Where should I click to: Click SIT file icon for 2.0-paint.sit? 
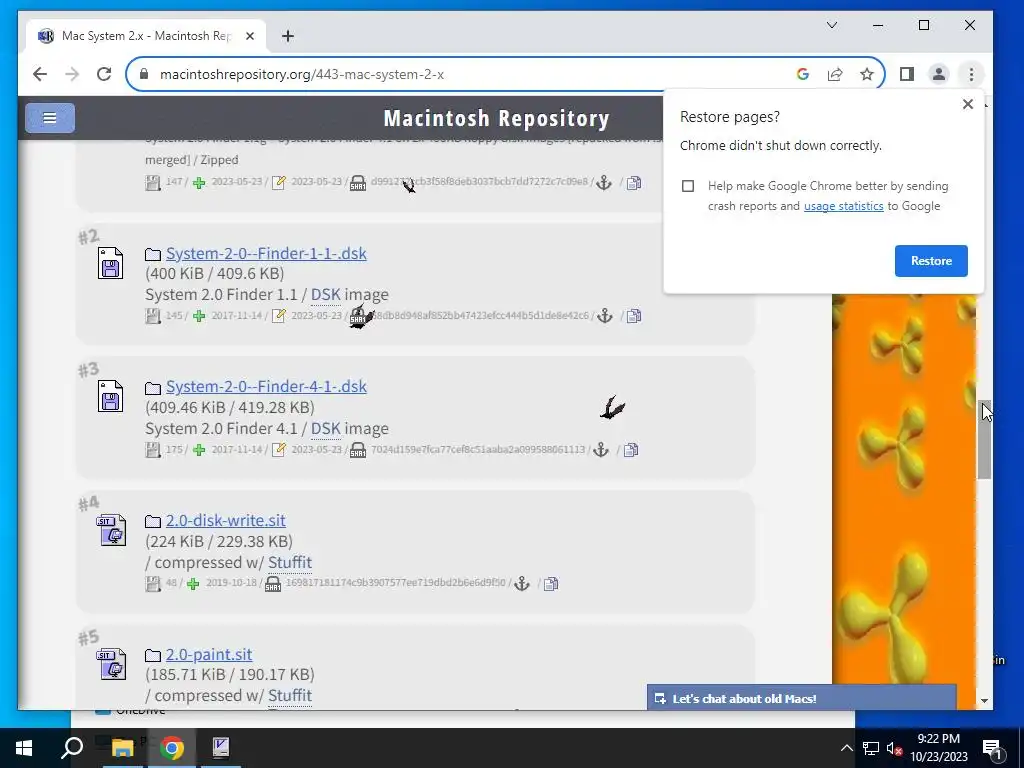pyautogui.click(x=112, y=664)
